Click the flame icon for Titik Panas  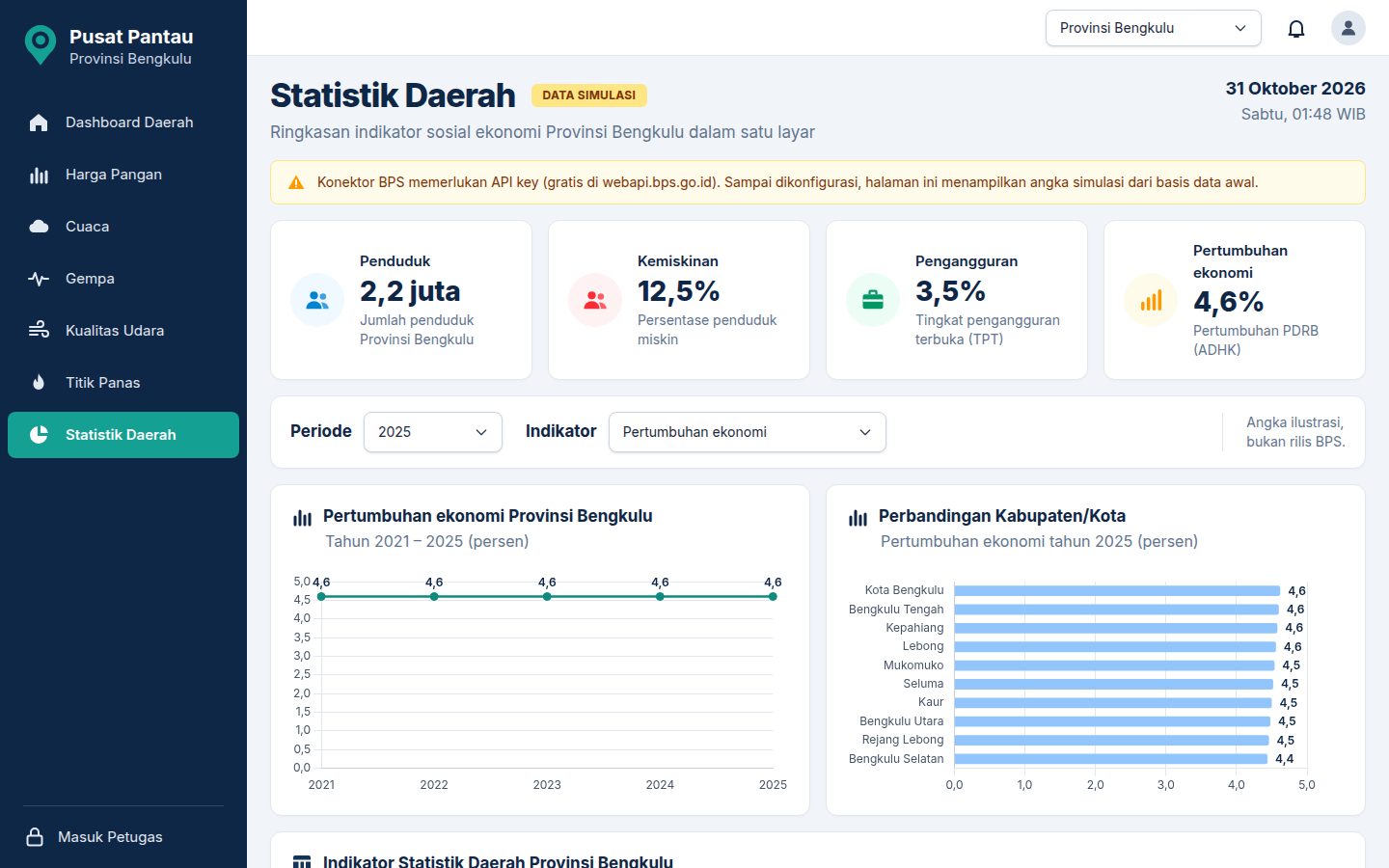(x=39, y=383)
